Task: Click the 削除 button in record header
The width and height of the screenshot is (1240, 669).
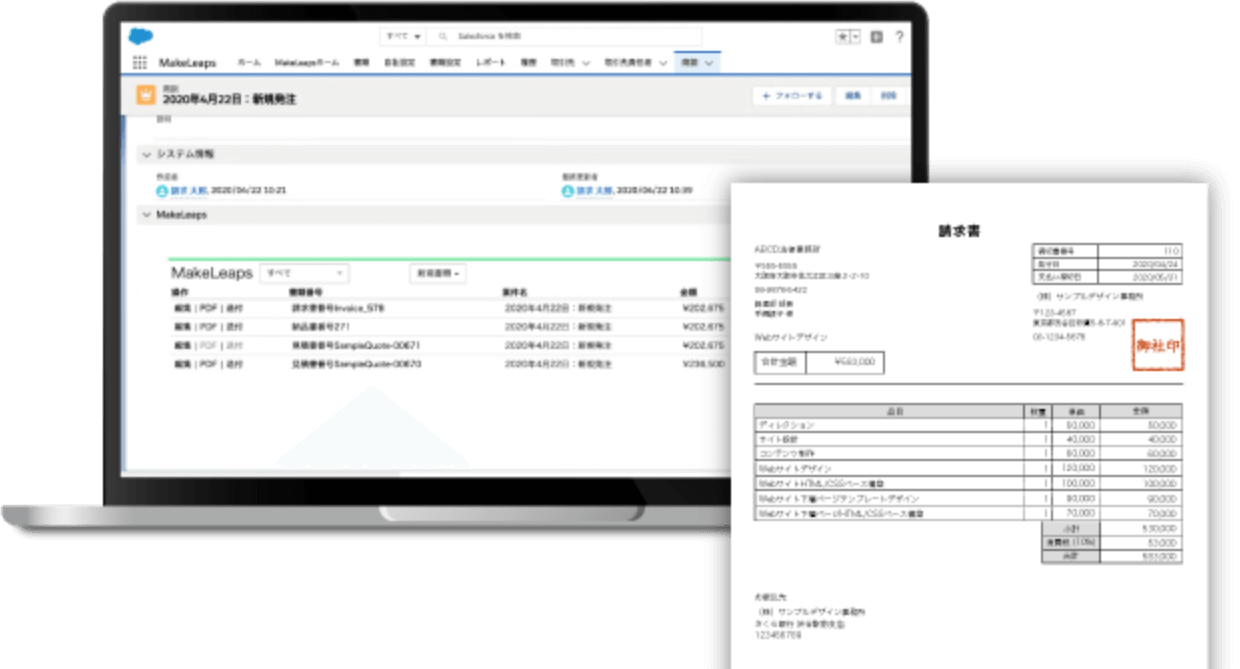Action: [888, 96]
